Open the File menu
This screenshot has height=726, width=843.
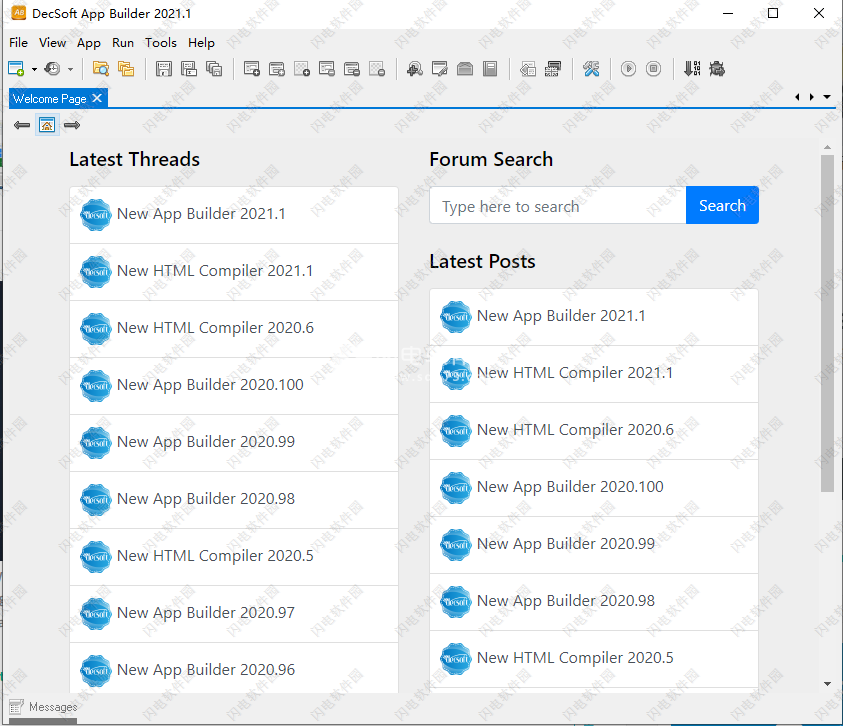tap(18, 42)
